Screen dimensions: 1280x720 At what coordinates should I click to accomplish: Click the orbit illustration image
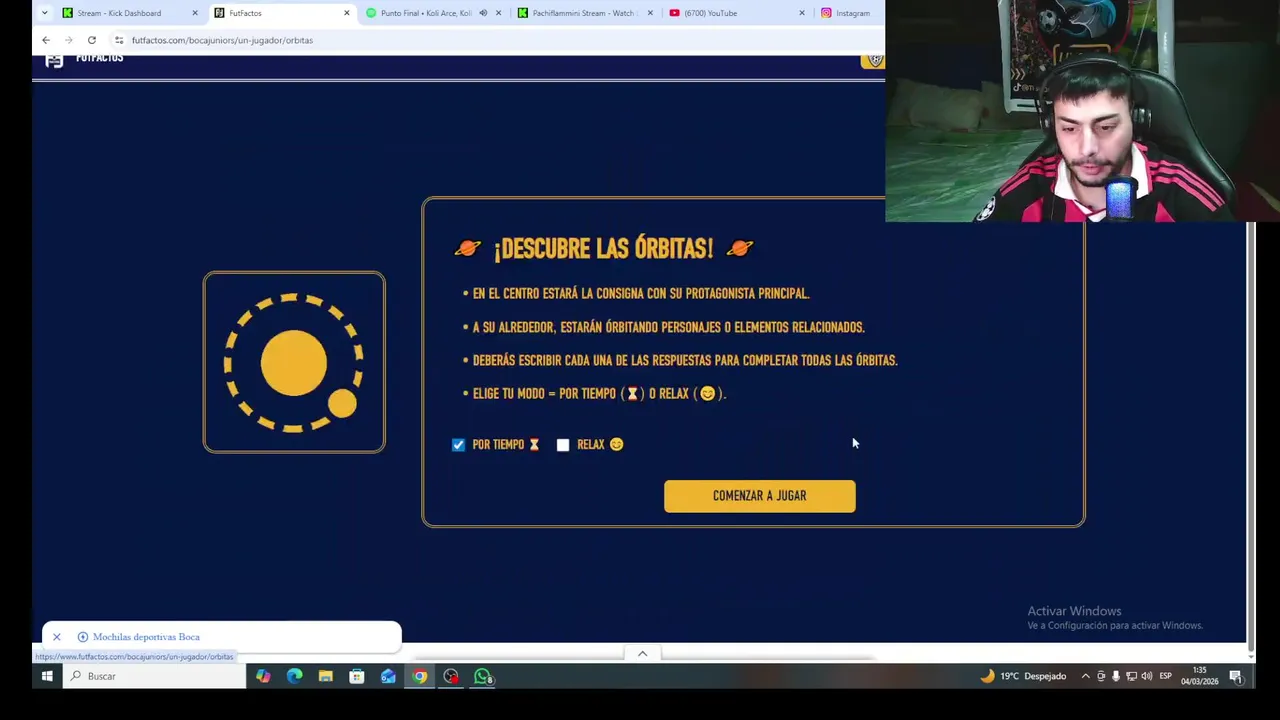[294, 362]
